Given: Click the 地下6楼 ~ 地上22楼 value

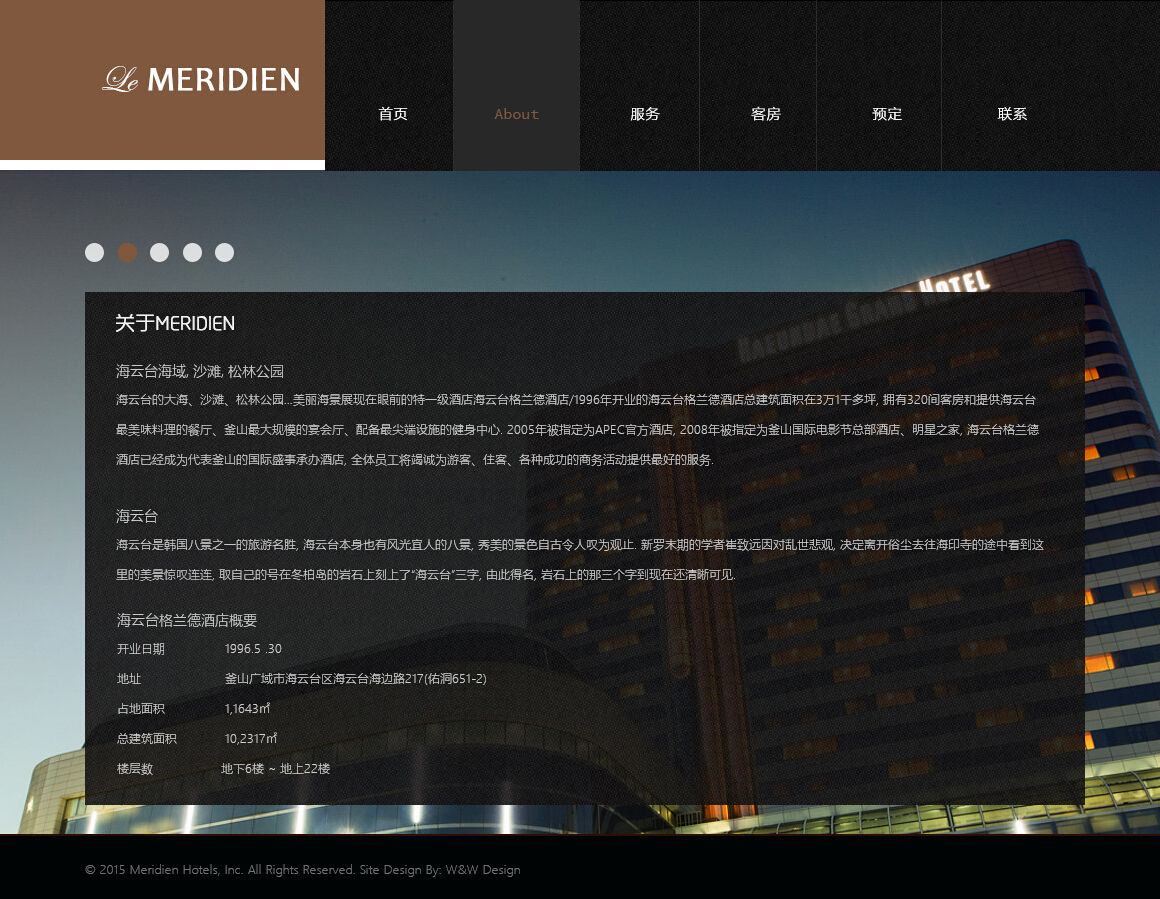Looking at the screenshot, I should point(275,769).
